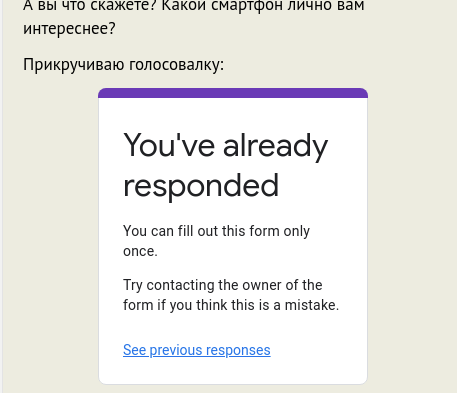Click the beige page background left of the form

(50, 233)
